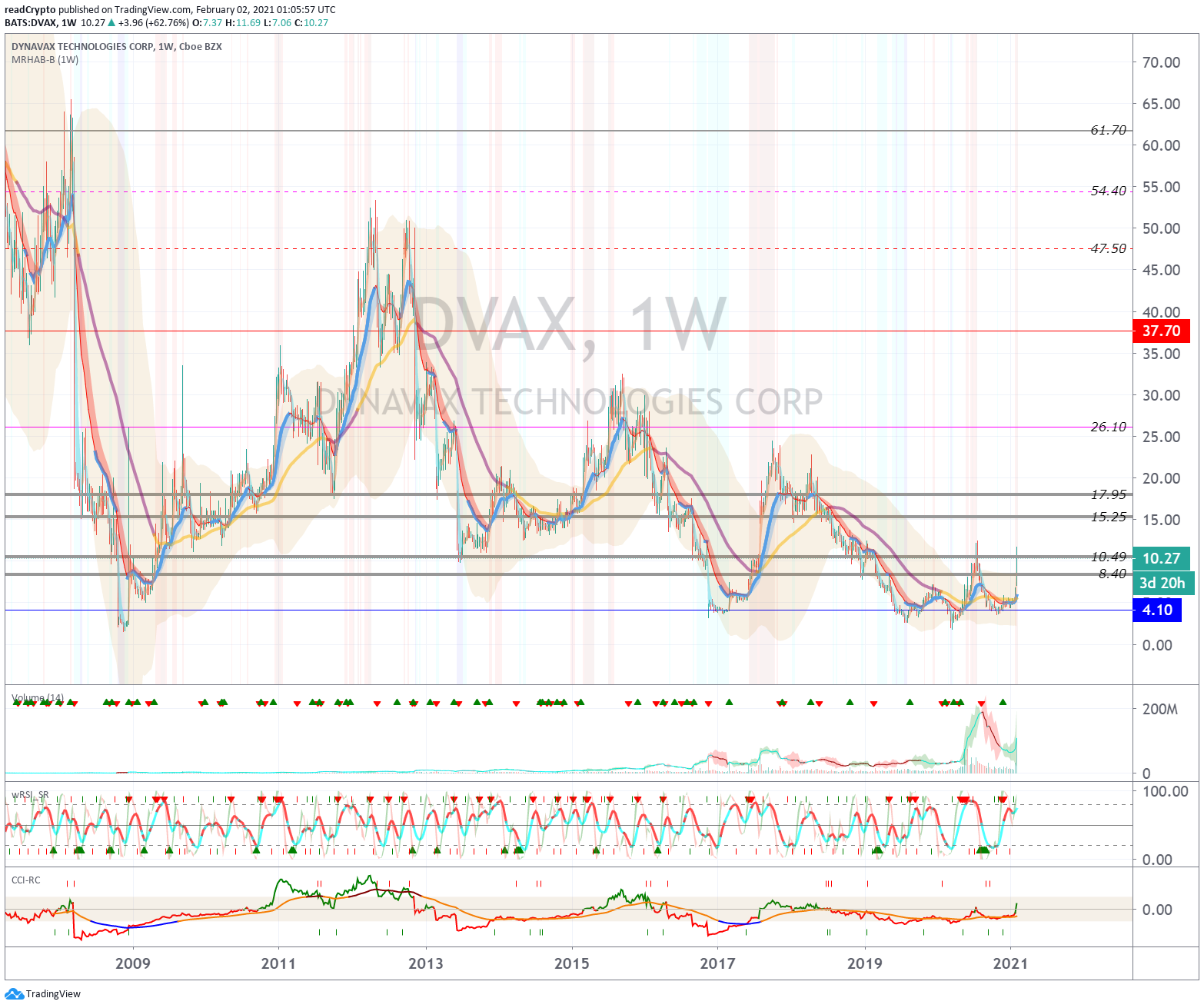Click the red 37.70 price label
This screenshot has height=1008, width=1204.
1161,331
